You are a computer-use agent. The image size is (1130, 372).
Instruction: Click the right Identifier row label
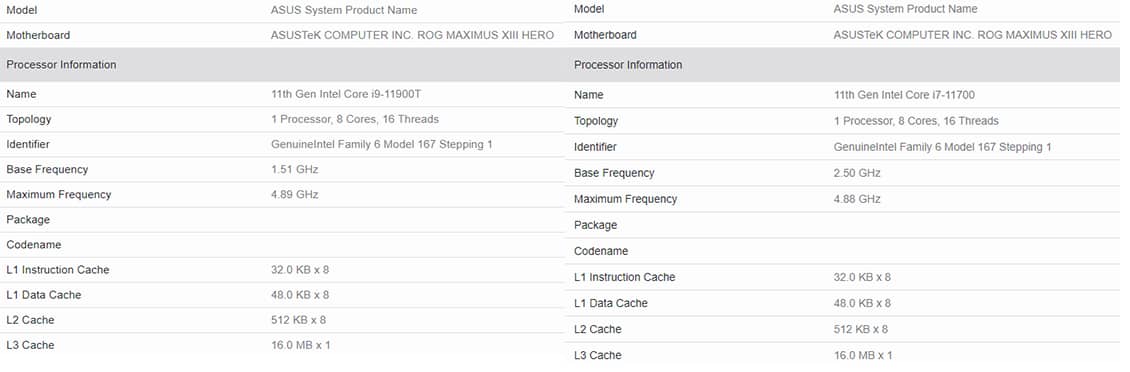[x=595, y=147]
